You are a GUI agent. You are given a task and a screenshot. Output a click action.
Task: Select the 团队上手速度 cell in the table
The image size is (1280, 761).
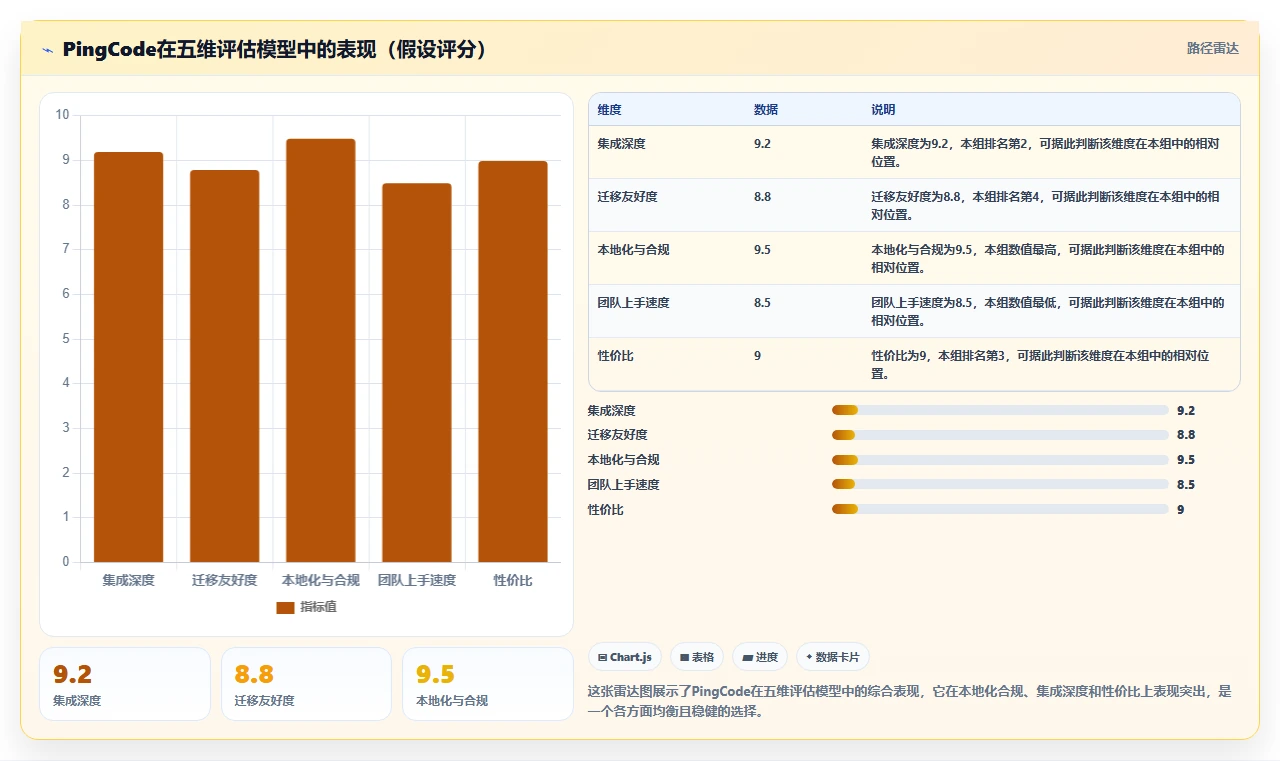click(x=633, y=303)
